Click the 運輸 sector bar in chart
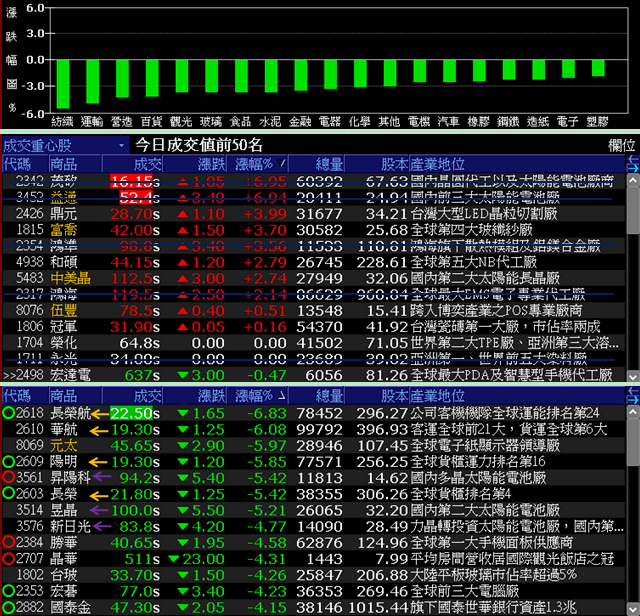The image size is (640, 616). click(x=93, y=82)
